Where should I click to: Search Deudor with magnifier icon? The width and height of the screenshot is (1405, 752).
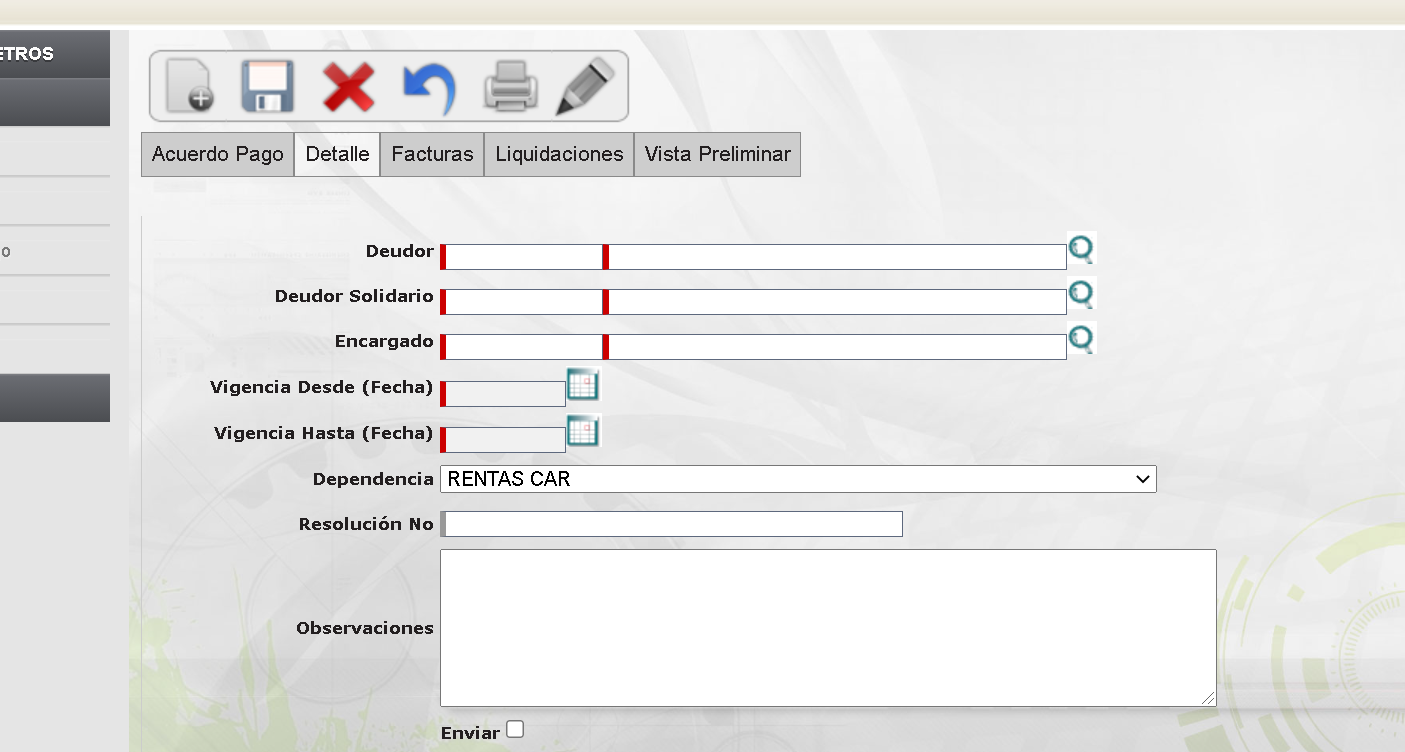pos(1081,249)
